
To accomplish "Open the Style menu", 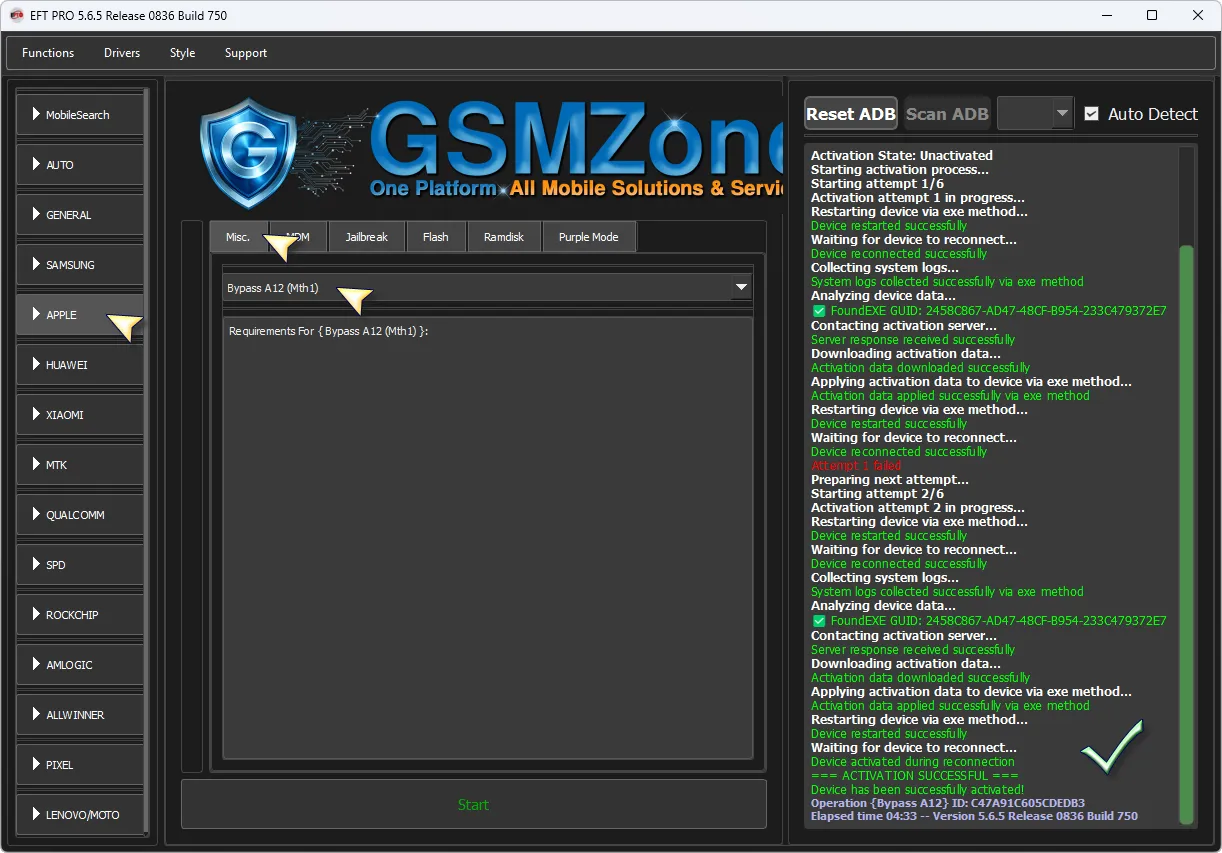I will 182,53.
